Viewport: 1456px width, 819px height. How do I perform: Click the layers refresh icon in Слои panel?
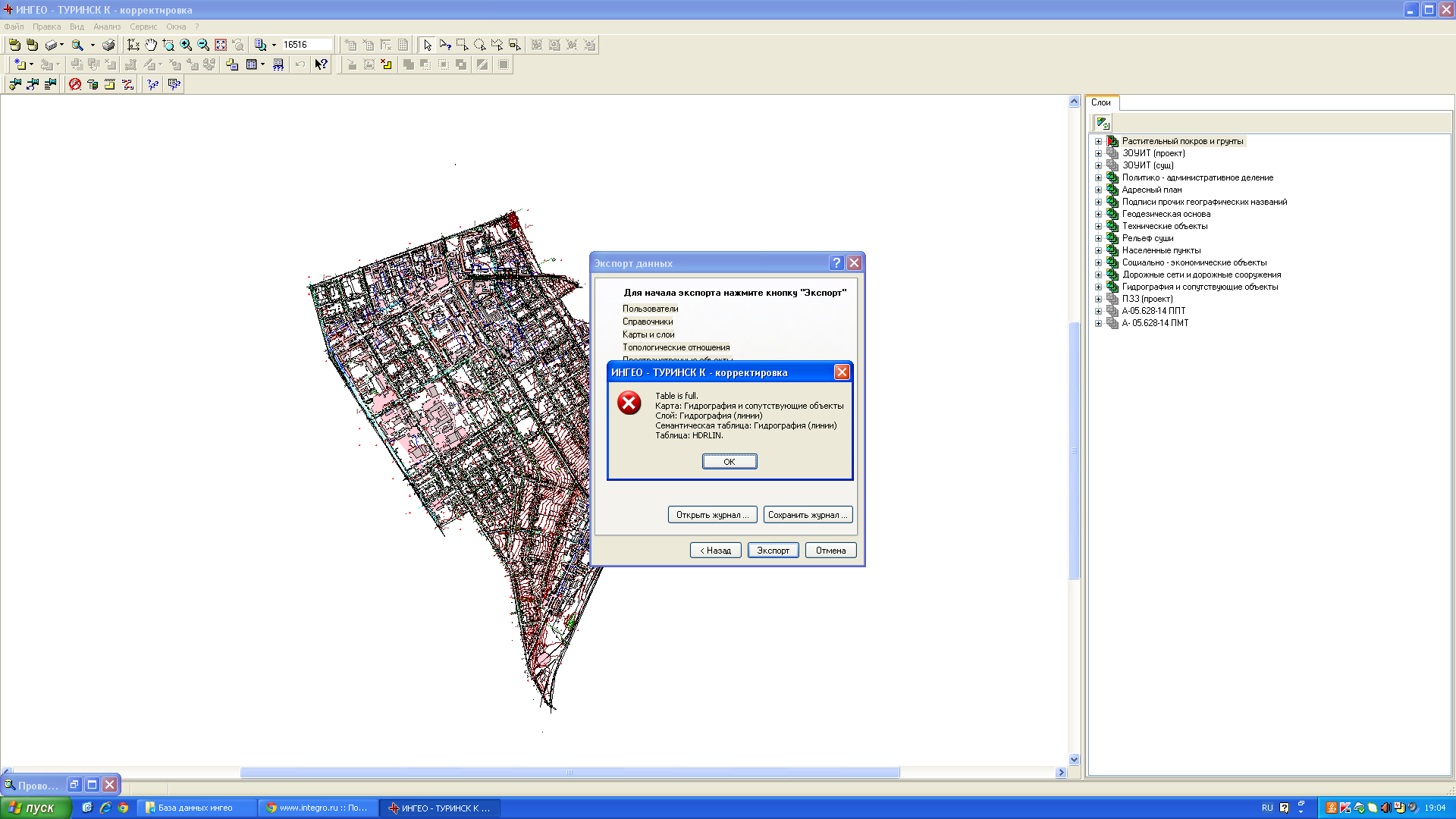pos(1103,123)
